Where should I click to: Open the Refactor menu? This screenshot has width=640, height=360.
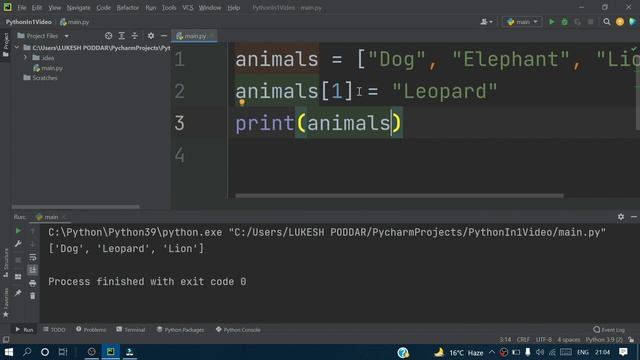[x=128, y=8]
